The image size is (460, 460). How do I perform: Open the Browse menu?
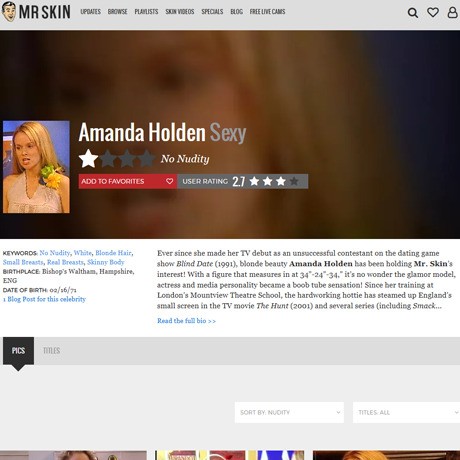(x=117, y=12)
